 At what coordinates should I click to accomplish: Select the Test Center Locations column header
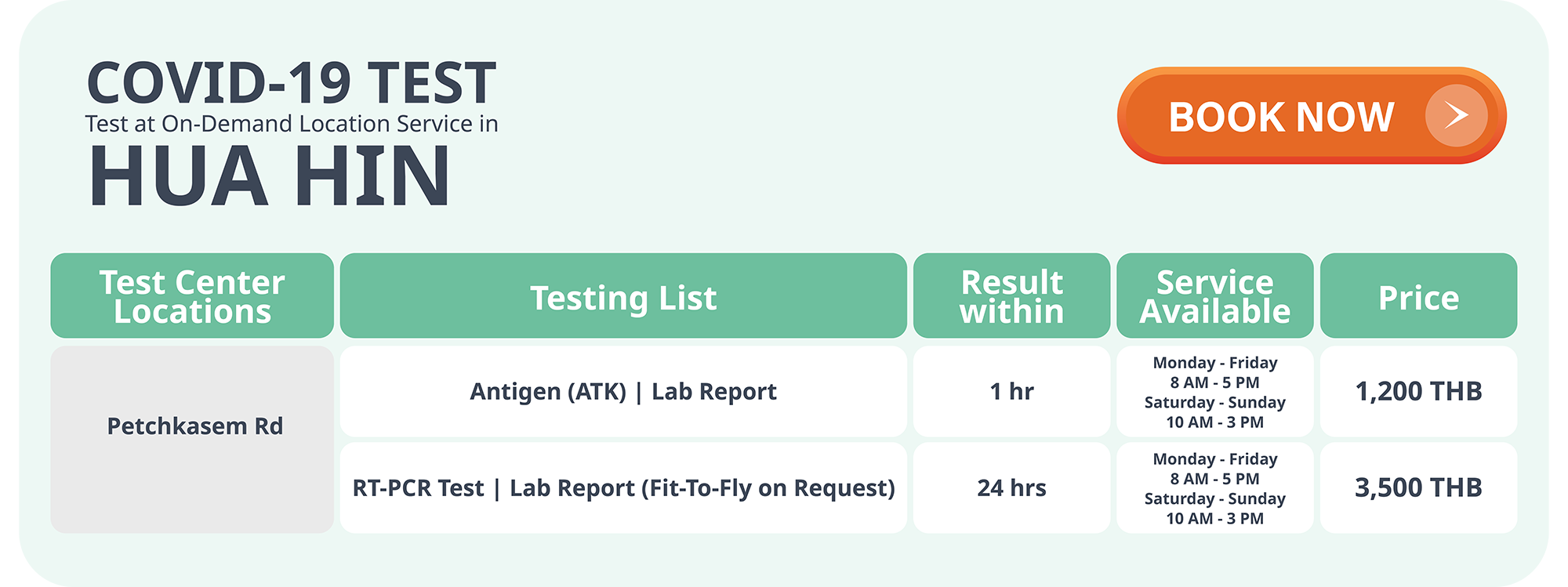192,296
